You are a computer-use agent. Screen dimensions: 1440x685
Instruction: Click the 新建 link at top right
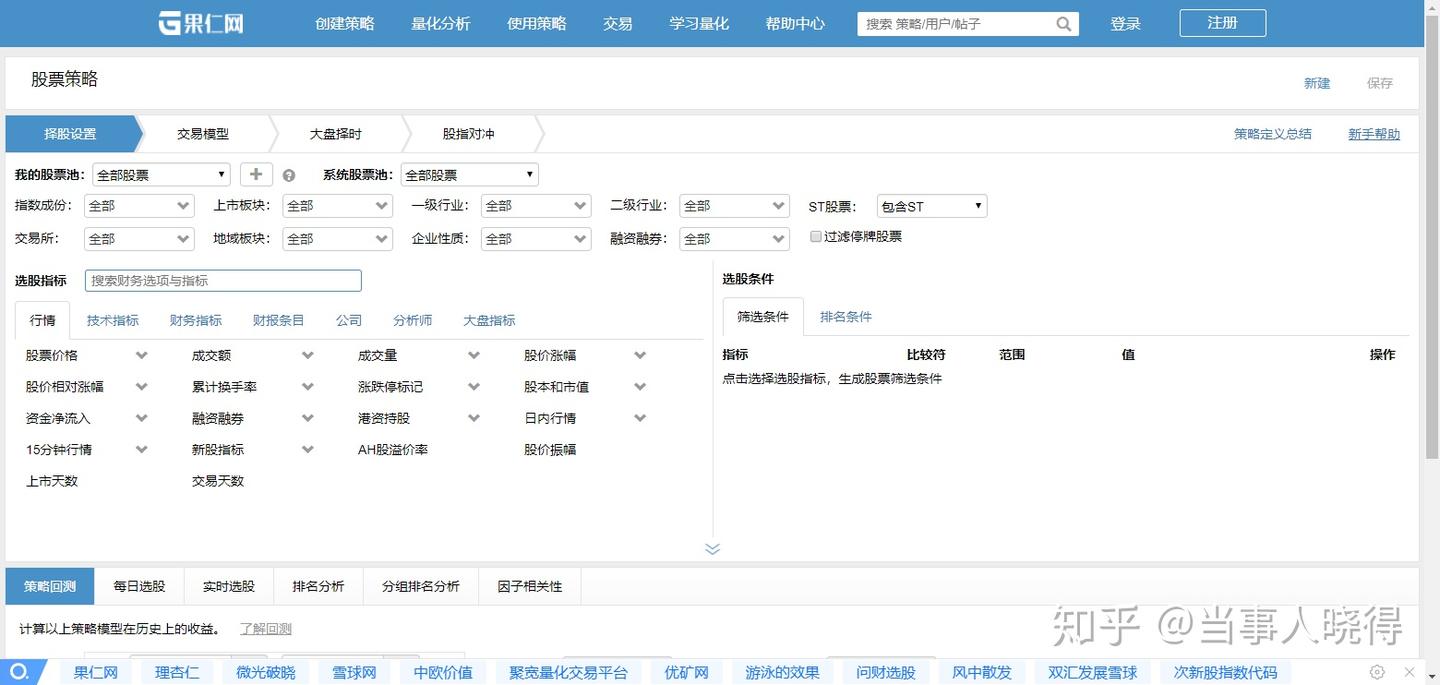click(x=1317, y=83)
